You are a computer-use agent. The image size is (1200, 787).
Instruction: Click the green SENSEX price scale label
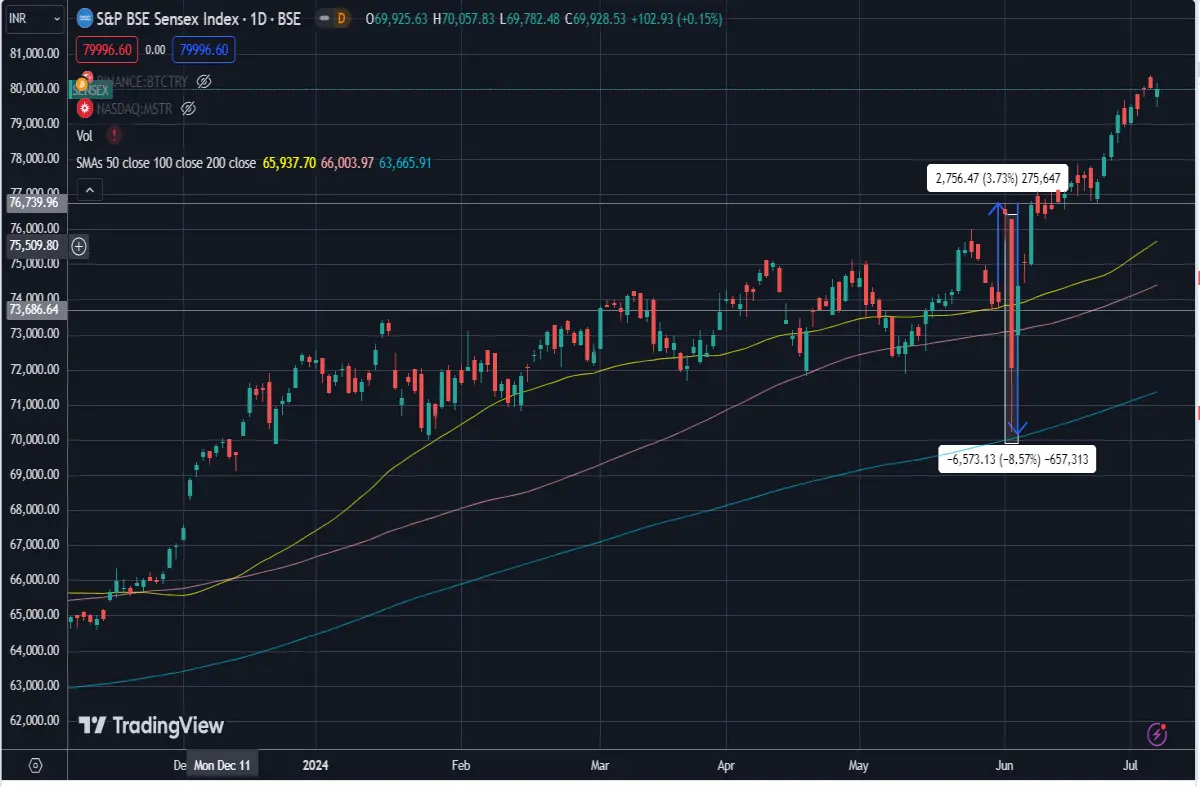90,90
